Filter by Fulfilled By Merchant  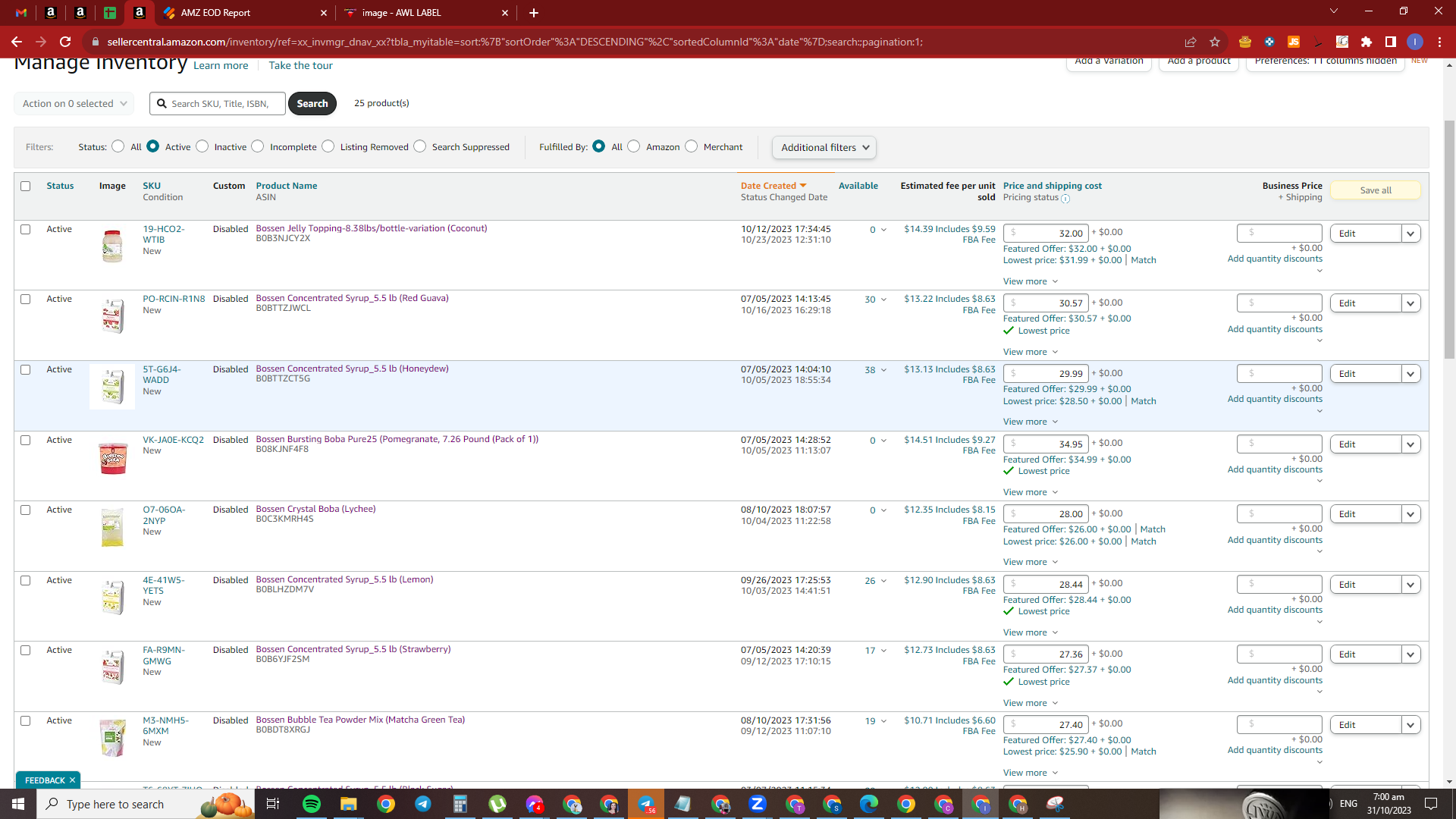(692, 146)
